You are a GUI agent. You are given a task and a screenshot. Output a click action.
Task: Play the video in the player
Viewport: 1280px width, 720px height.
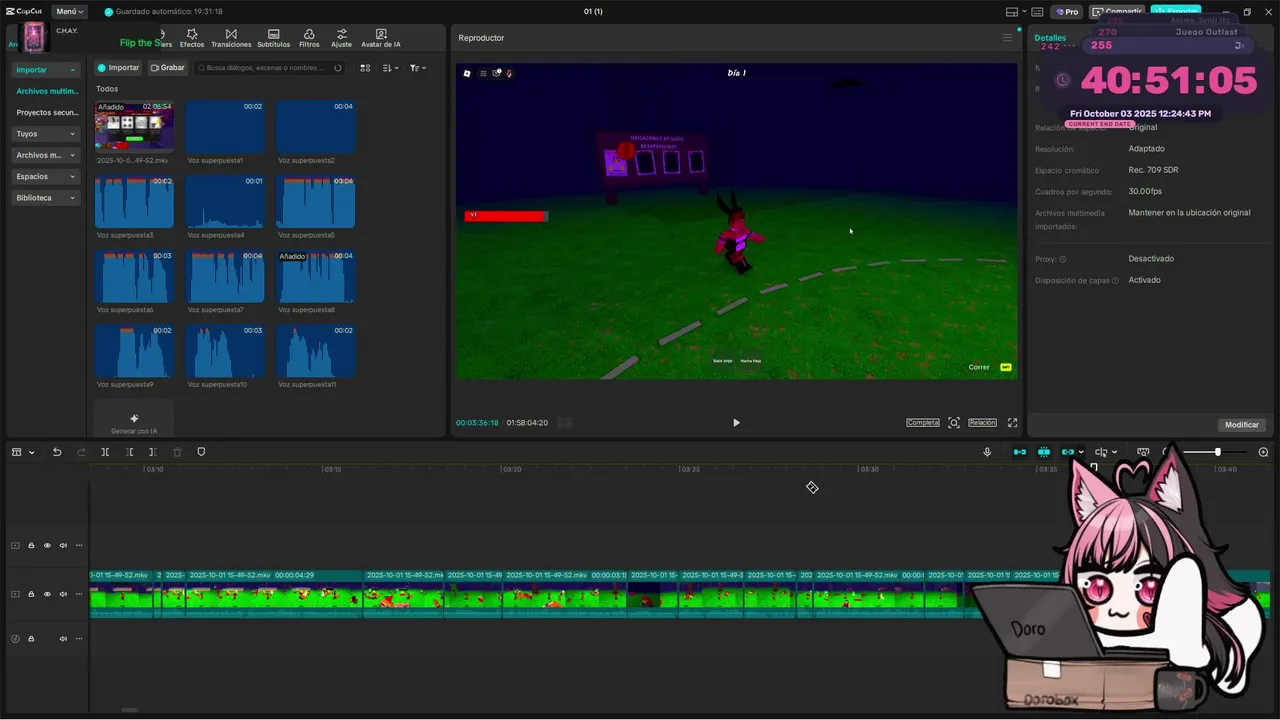[736, 423]
